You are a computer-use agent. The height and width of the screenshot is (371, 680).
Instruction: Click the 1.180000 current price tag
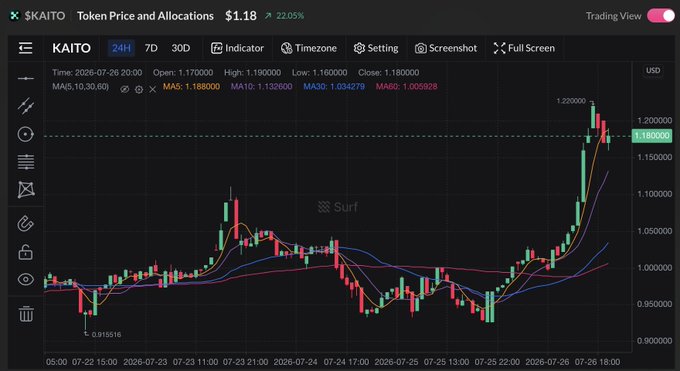click(x=652, y=136)
